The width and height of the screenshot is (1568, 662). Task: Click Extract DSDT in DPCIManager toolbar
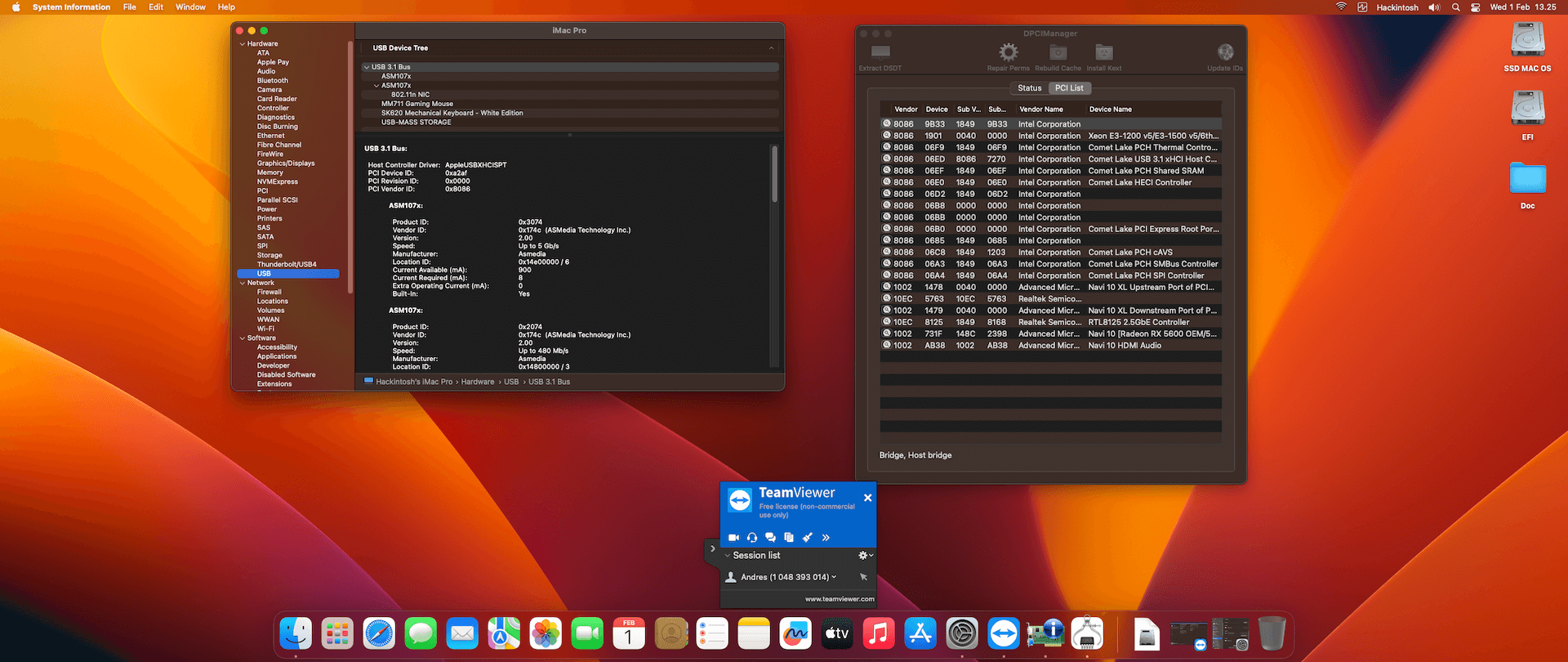pos(880,56)
